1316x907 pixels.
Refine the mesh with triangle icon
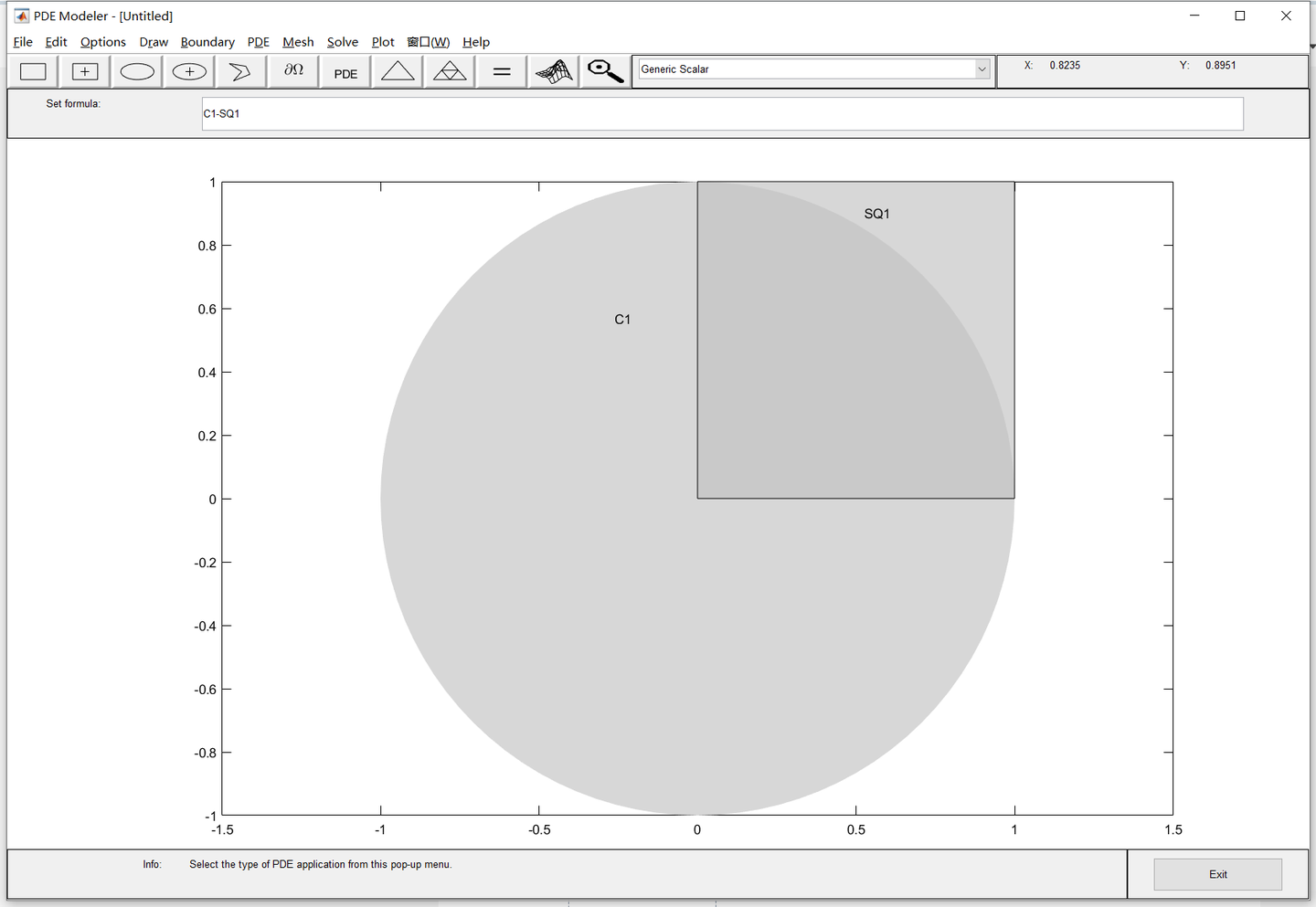450,71
